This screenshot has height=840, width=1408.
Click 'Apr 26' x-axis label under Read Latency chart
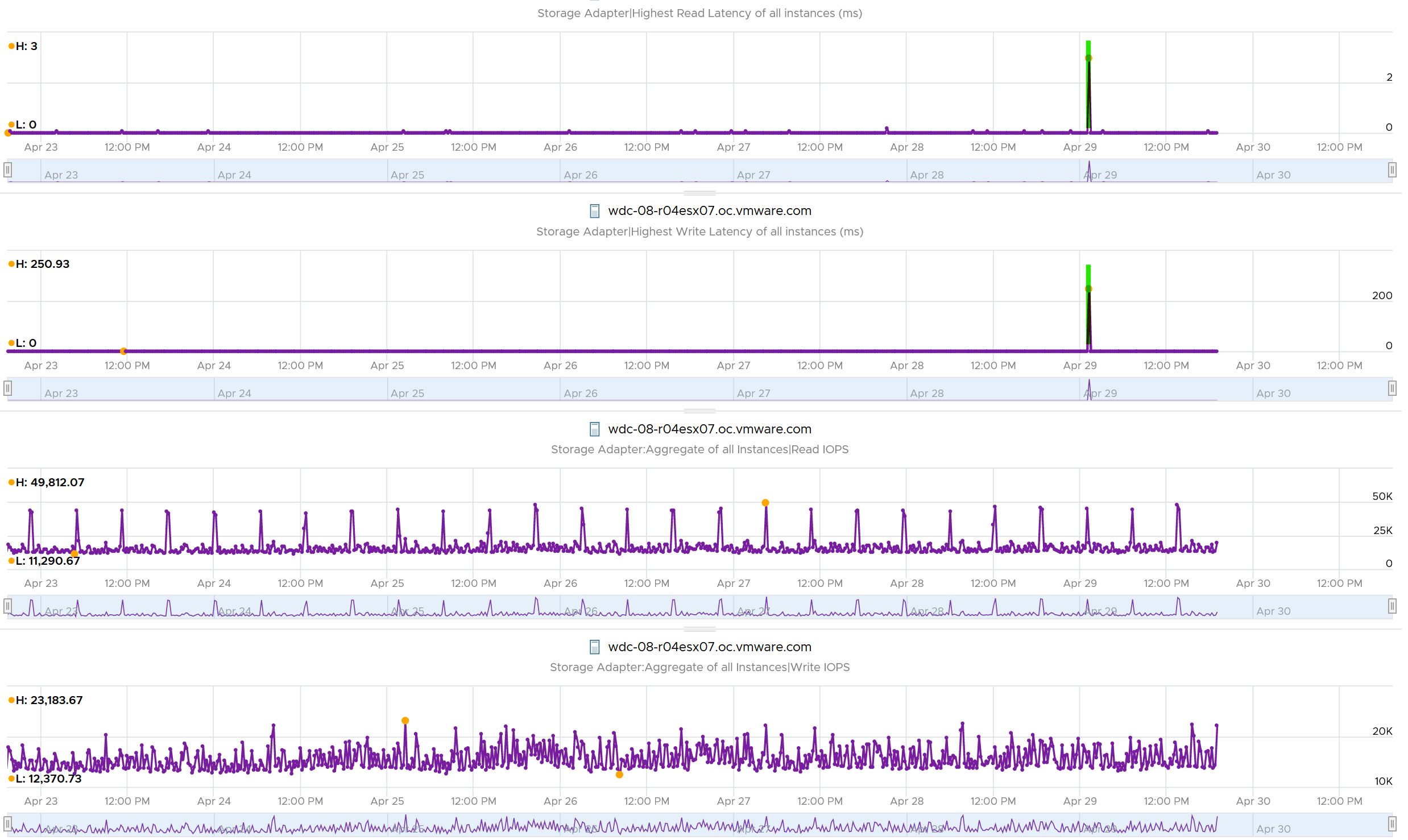[x=560, y=147]
